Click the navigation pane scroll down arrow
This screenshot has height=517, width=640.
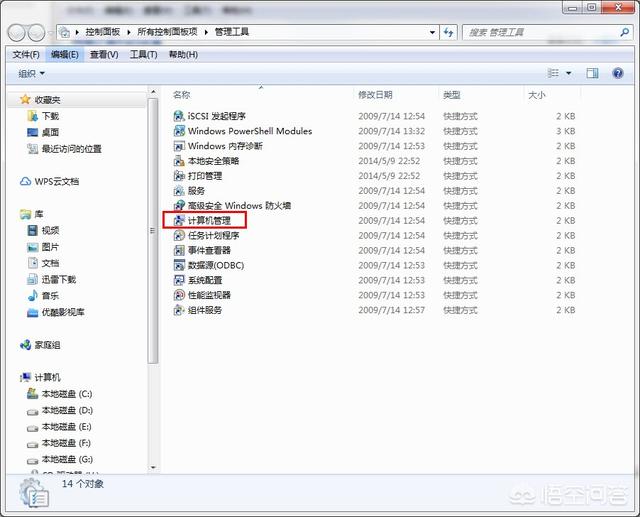click(x=153, y=468)
